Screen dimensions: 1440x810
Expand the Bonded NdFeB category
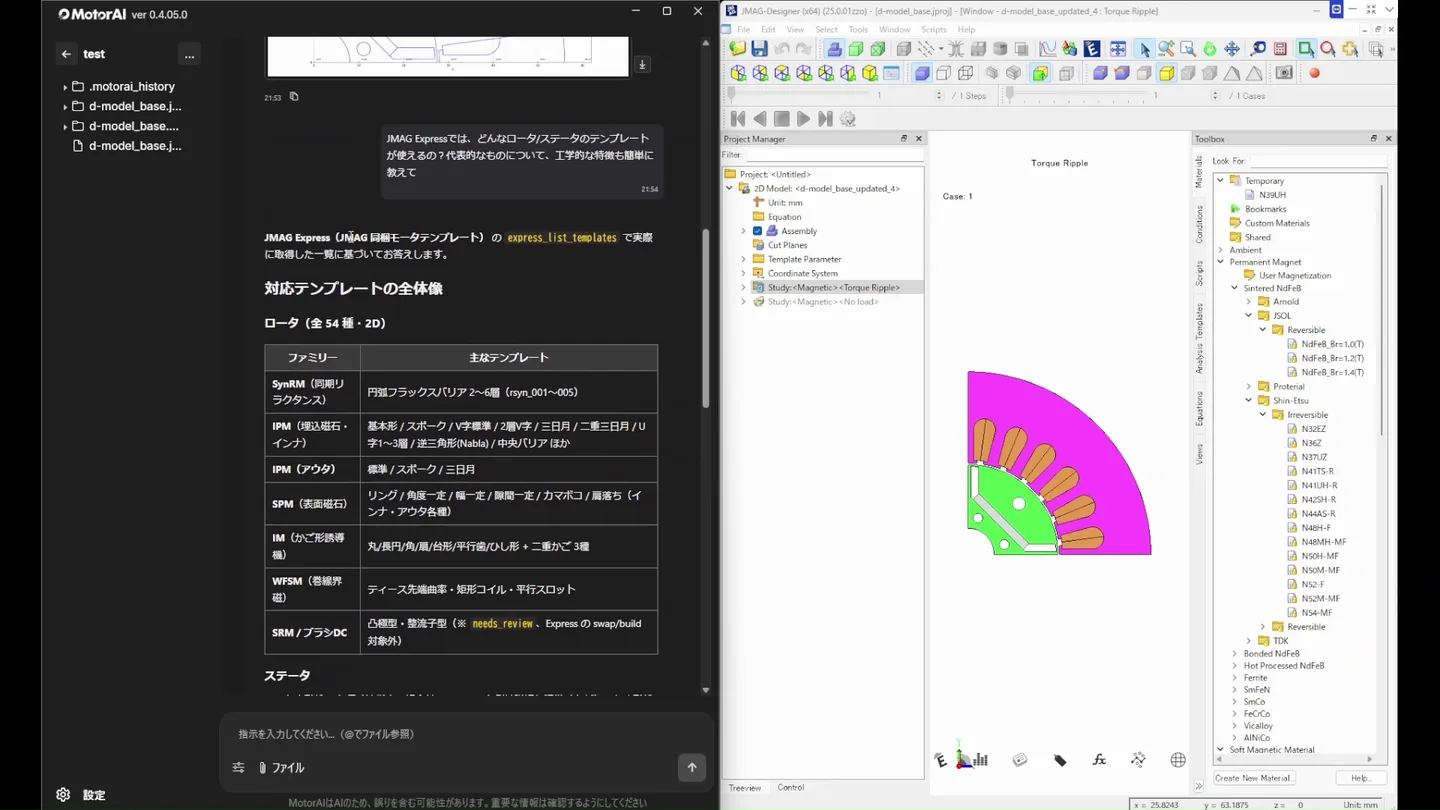(1234, 653)
